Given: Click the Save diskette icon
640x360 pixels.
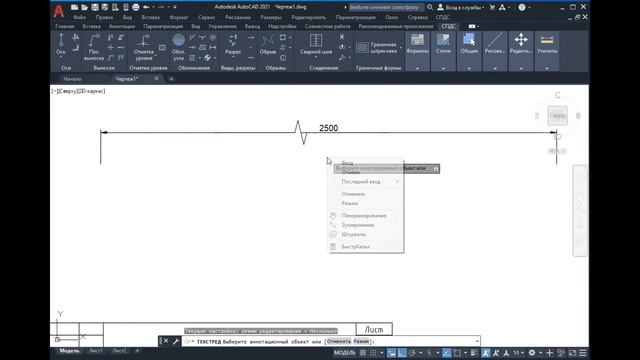Looking at the screenshot, I should coord(95,7).
